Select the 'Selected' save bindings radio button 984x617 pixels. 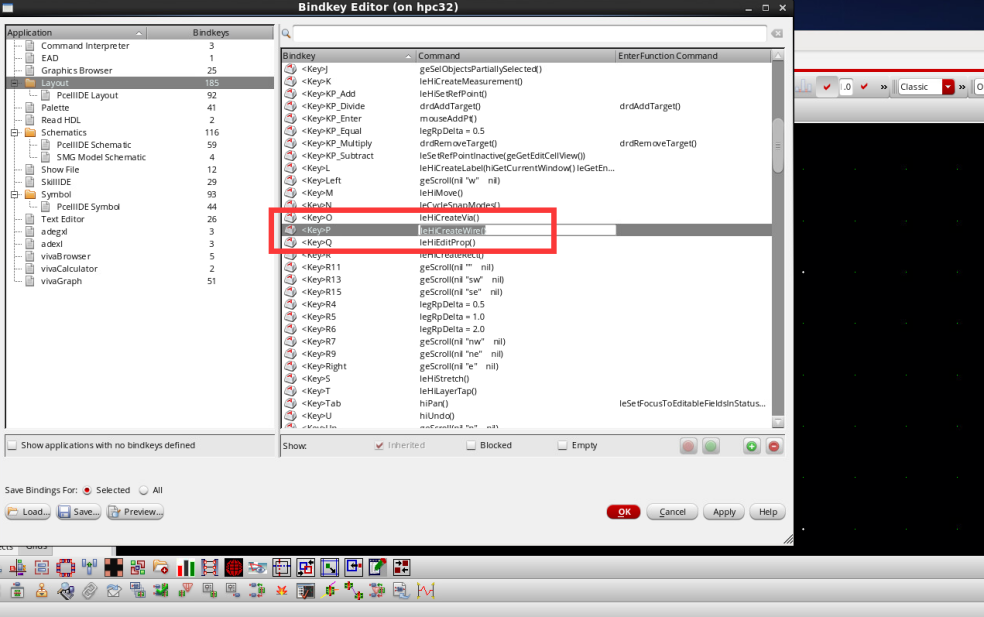pos(87,490)
